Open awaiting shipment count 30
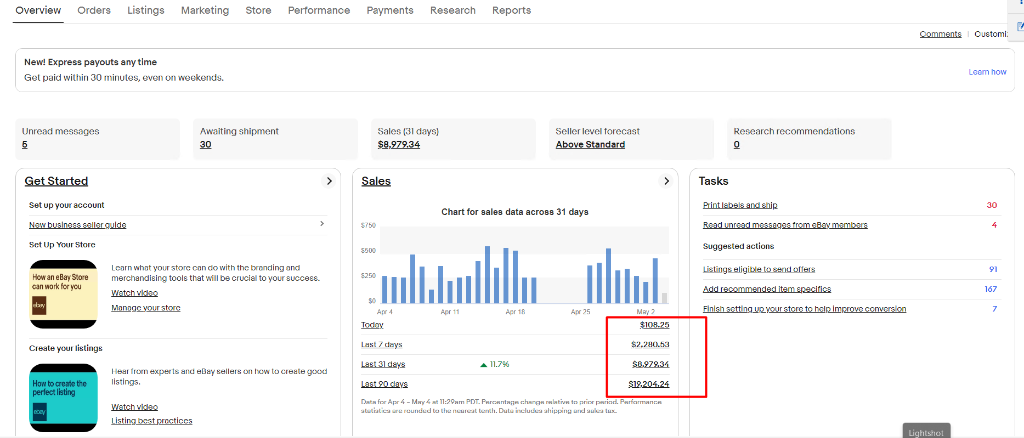The width and height of the screenshot is (1024, 438). tap(206, 145)
